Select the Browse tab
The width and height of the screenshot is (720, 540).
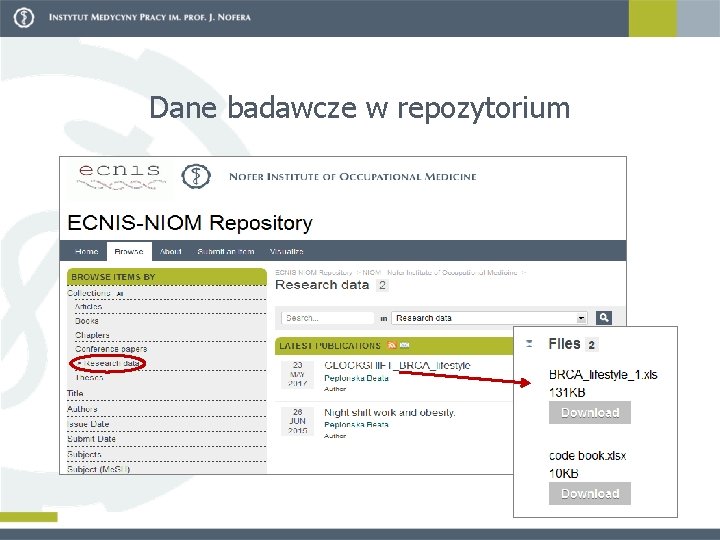(x=129, y=251)
